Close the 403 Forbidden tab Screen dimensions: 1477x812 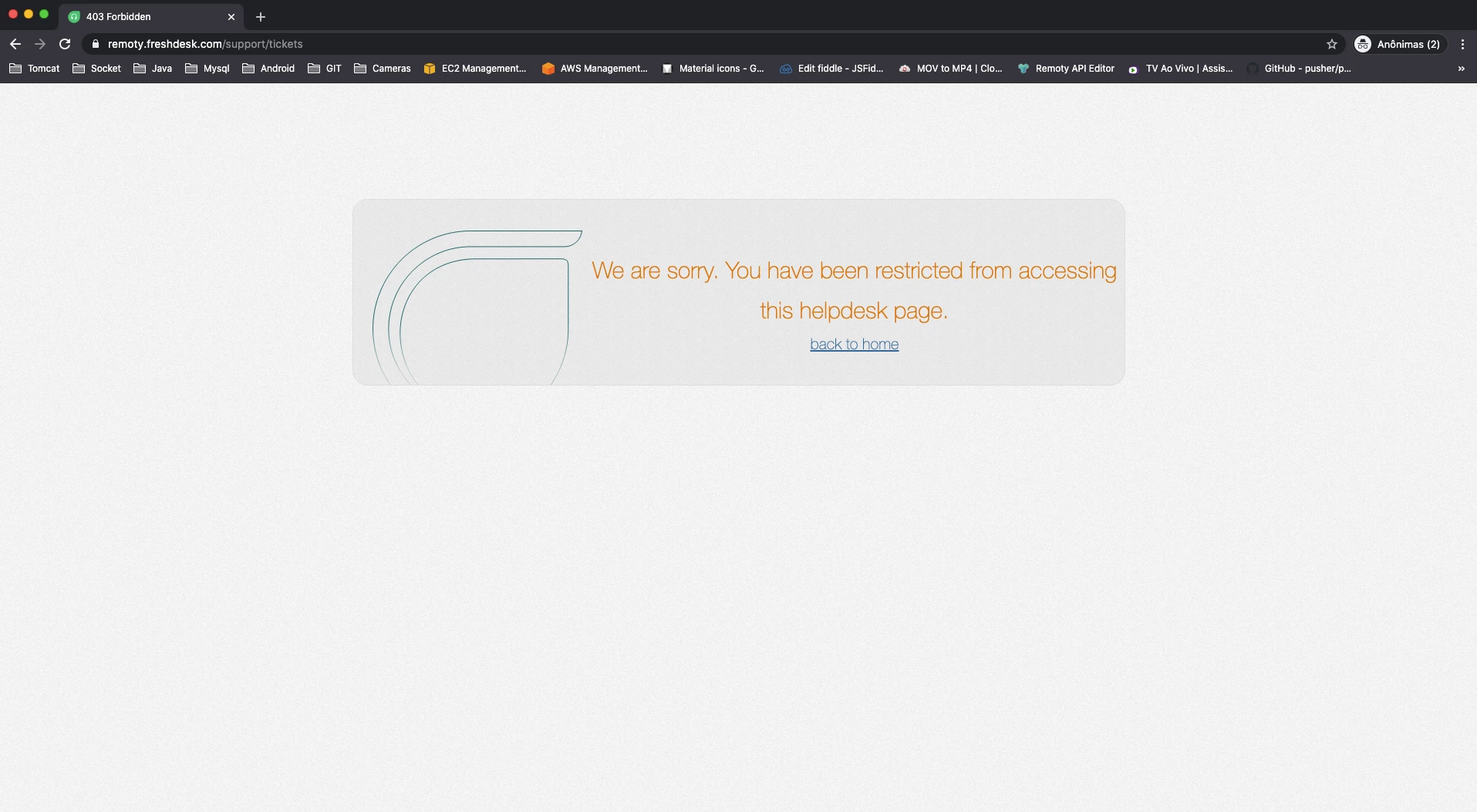pos(231,16)
